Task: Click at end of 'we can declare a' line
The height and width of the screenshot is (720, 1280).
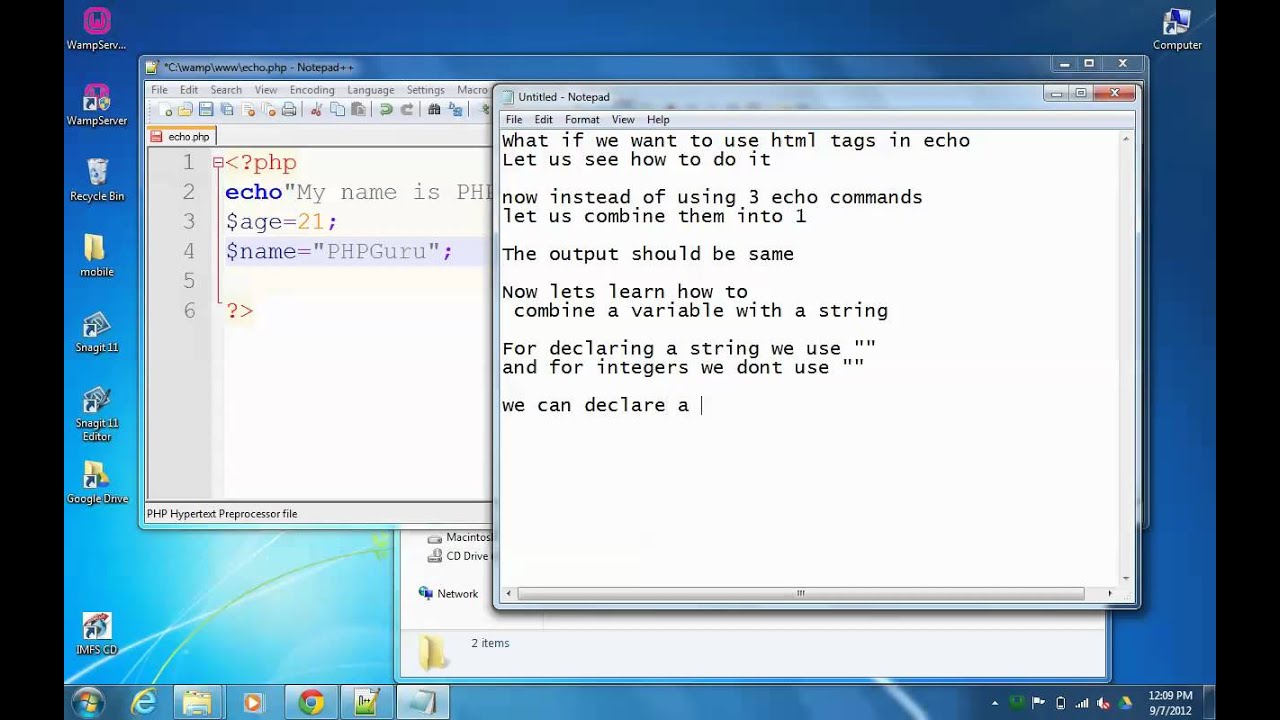Action: [x=702, y=405]
